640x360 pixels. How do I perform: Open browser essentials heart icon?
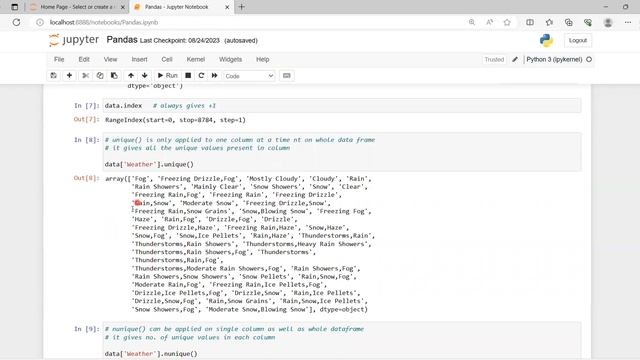pos(588,22)
